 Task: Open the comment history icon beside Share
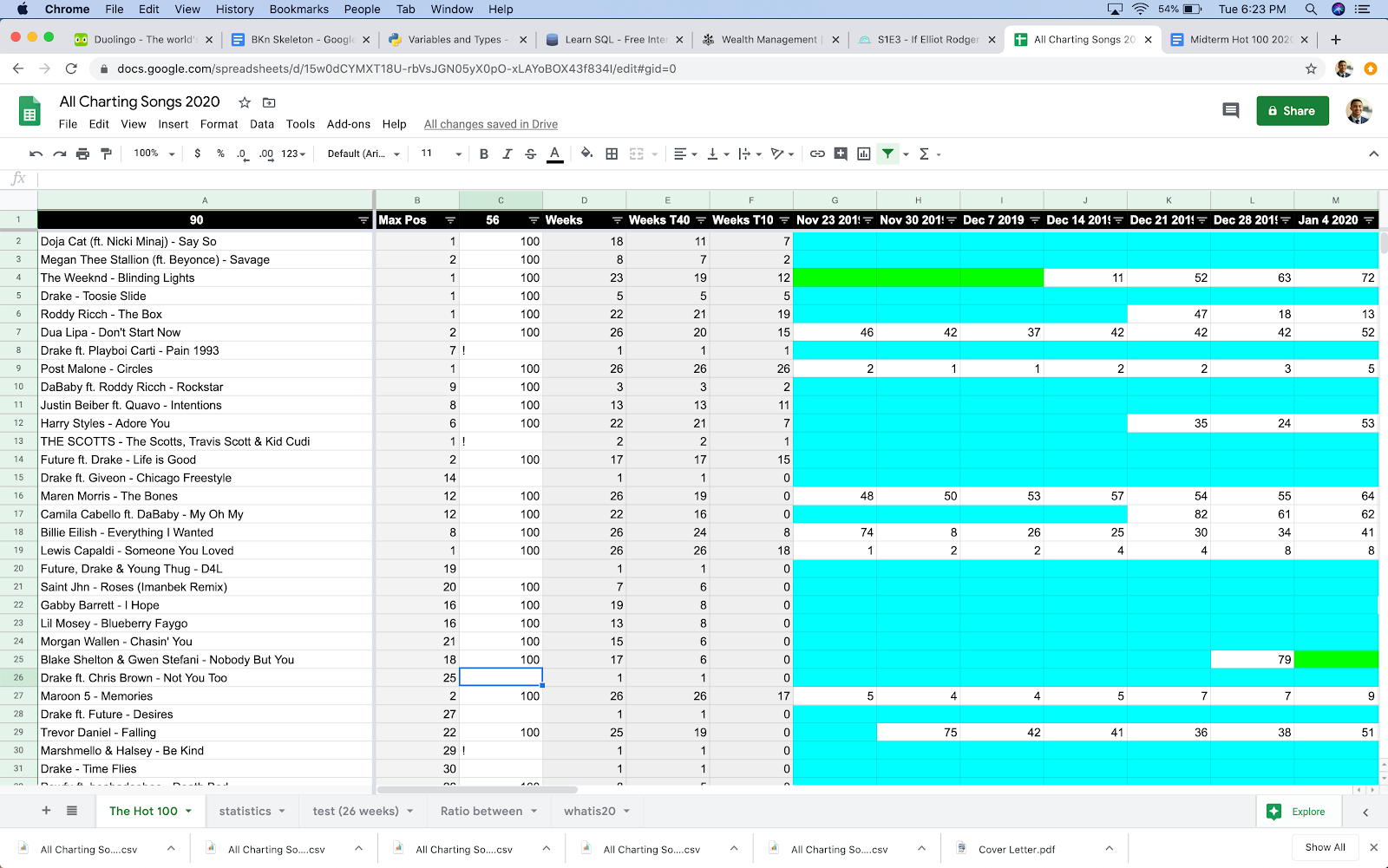click(x=1230, y=111)
